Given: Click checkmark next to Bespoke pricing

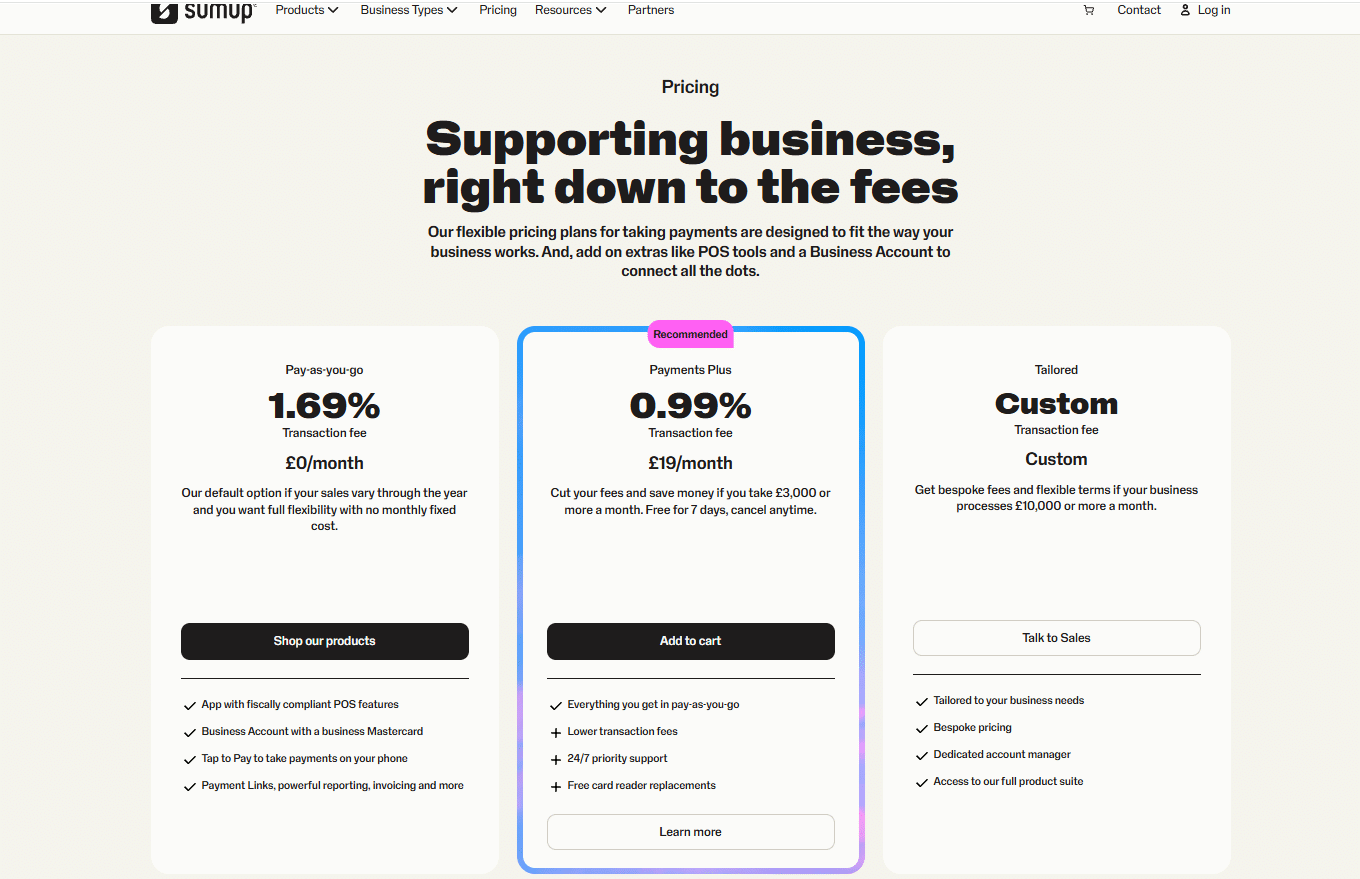Looking at the screenshot, I should [x=922, y=728].
